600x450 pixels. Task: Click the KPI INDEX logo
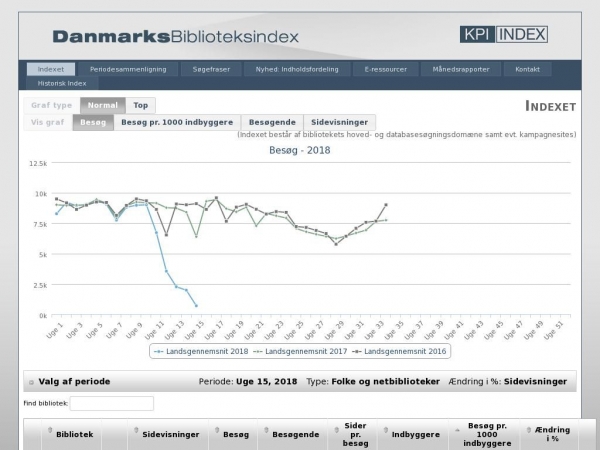coord(504,34)
